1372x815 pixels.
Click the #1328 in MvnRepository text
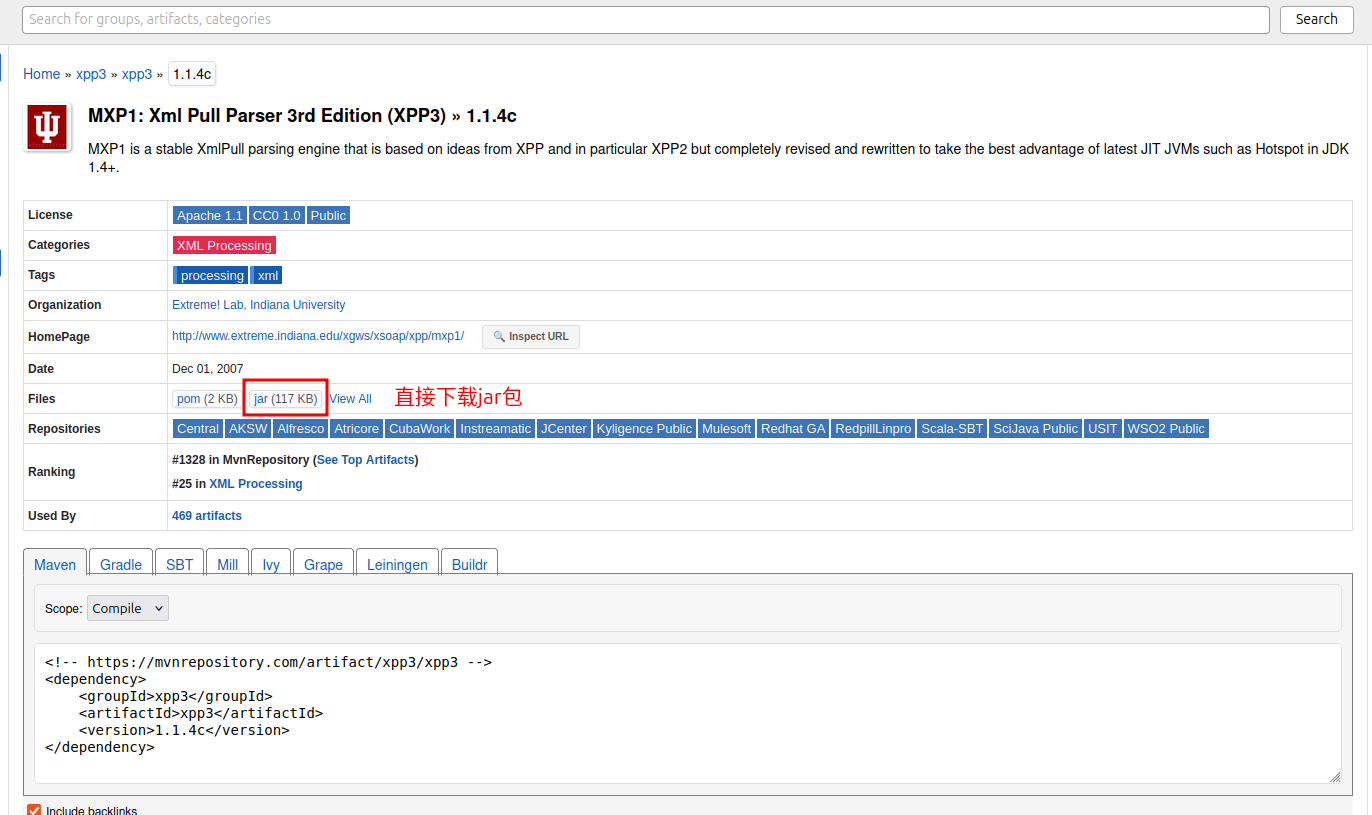[239, 460]
